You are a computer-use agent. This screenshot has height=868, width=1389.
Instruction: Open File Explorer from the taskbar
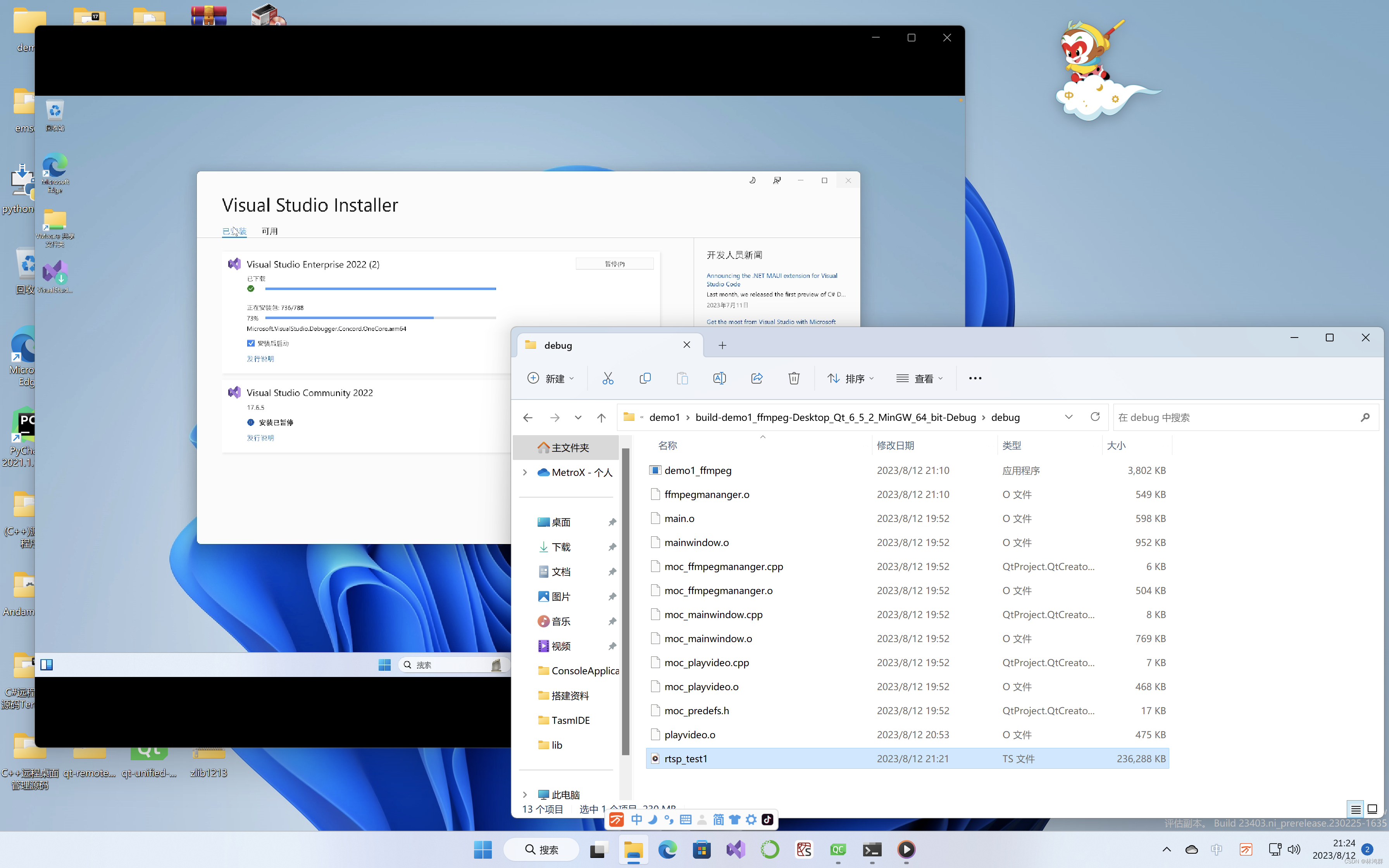click(633, 849)
